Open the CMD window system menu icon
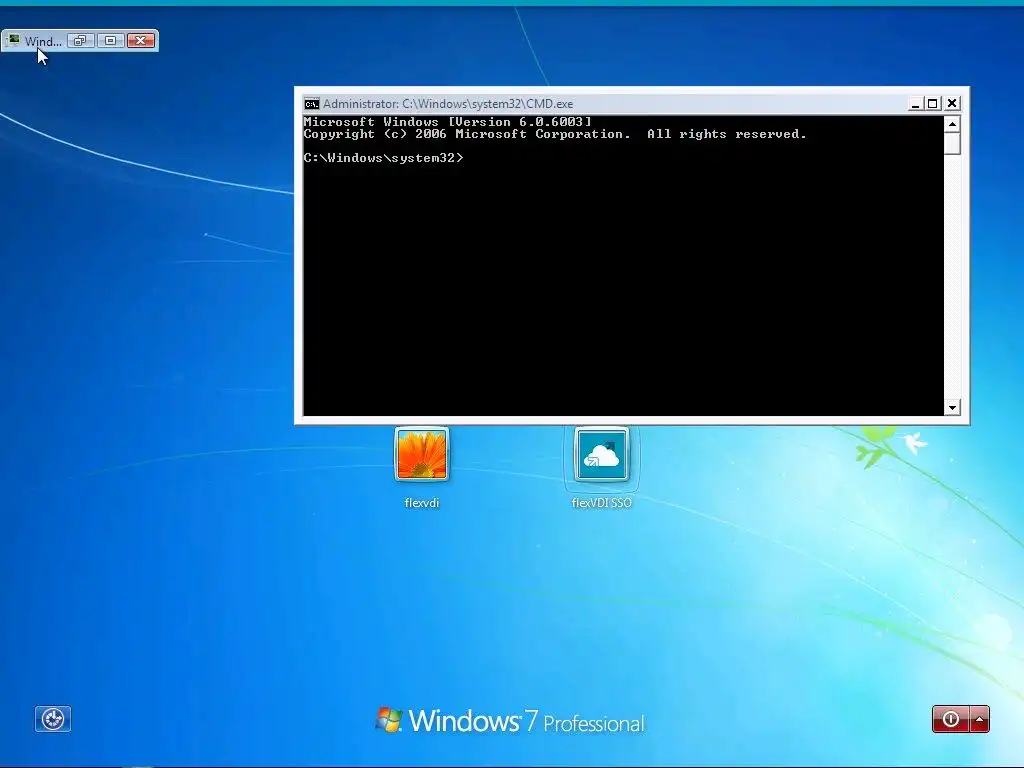This screenshot has width=1024, height=768. [312, 104]
